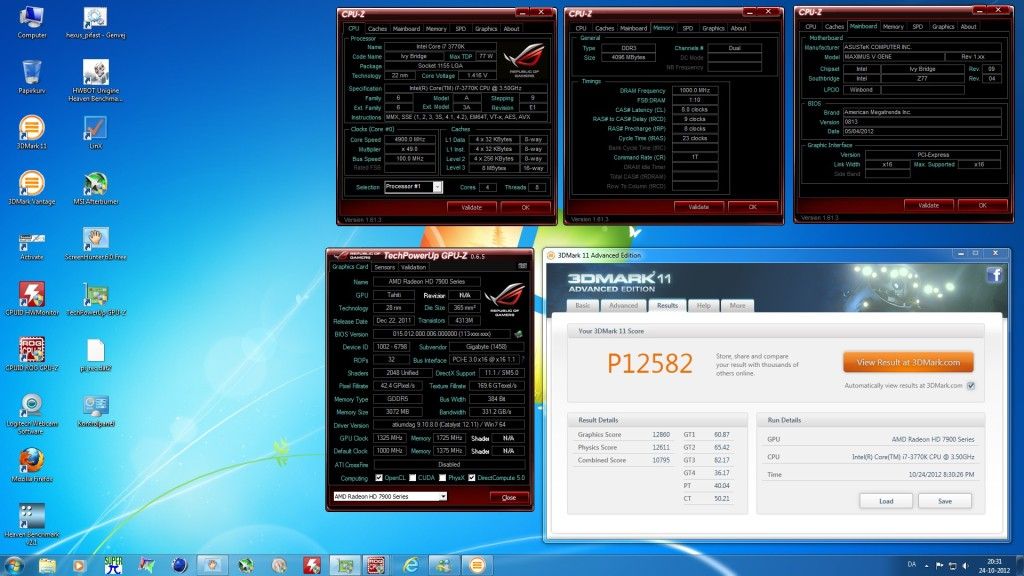The image size is (1024, 576).
Task: Open the Computer desktop icon
Action: coord(31,22)
